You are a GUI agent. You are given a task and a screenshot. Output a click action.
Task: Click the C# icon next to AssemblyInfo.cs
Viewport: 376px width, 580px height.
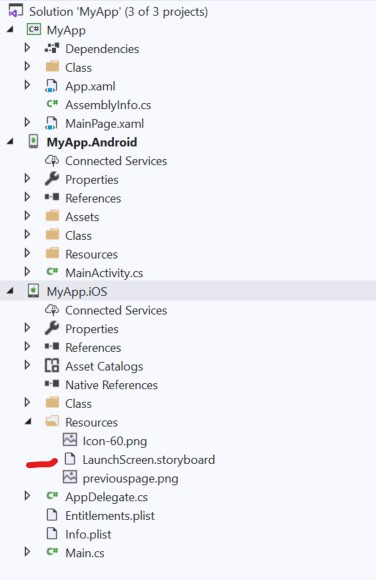(52, 104)
